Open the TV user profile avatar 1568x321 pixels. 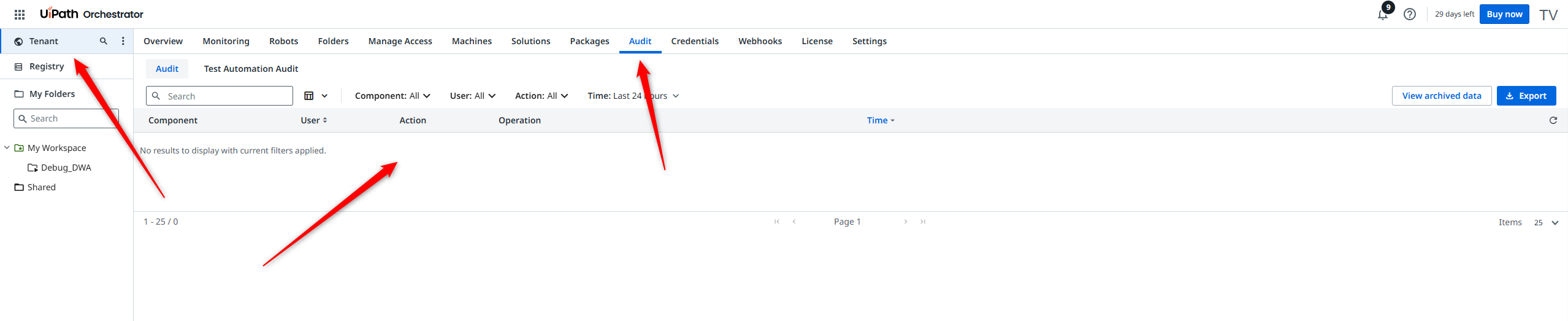[1548, 15]
